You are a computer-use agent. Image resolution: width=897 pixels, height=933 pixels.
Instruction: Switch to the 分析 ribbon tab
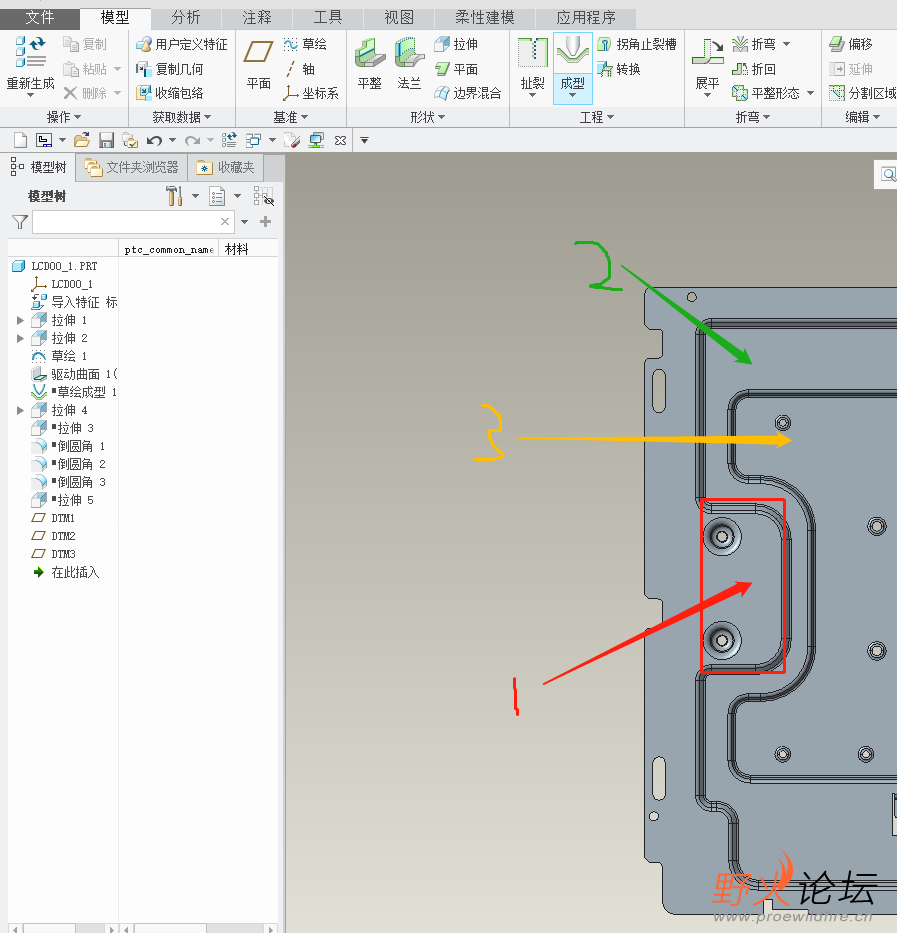[x=186, y=18]
